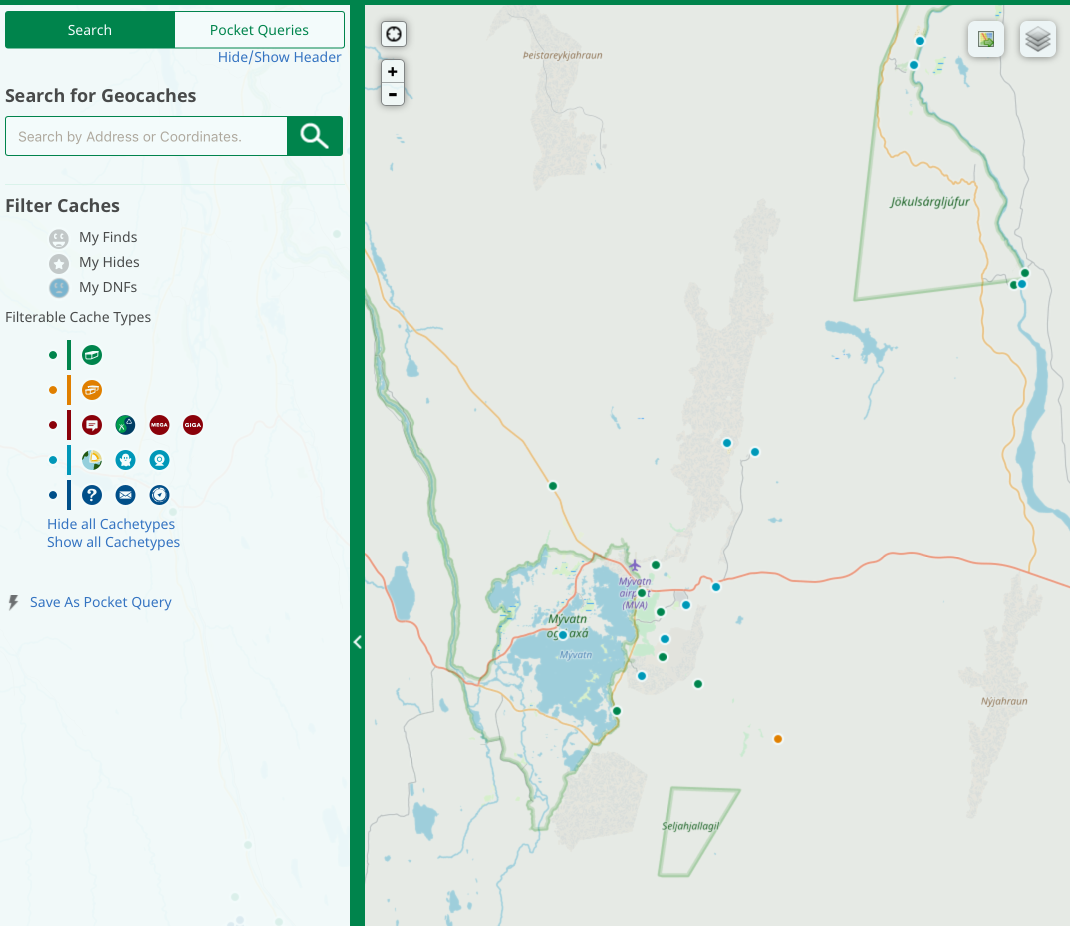Click the Mývatn airport plane icon
This screenshot has height=926, width=1070.
[635, 565]
